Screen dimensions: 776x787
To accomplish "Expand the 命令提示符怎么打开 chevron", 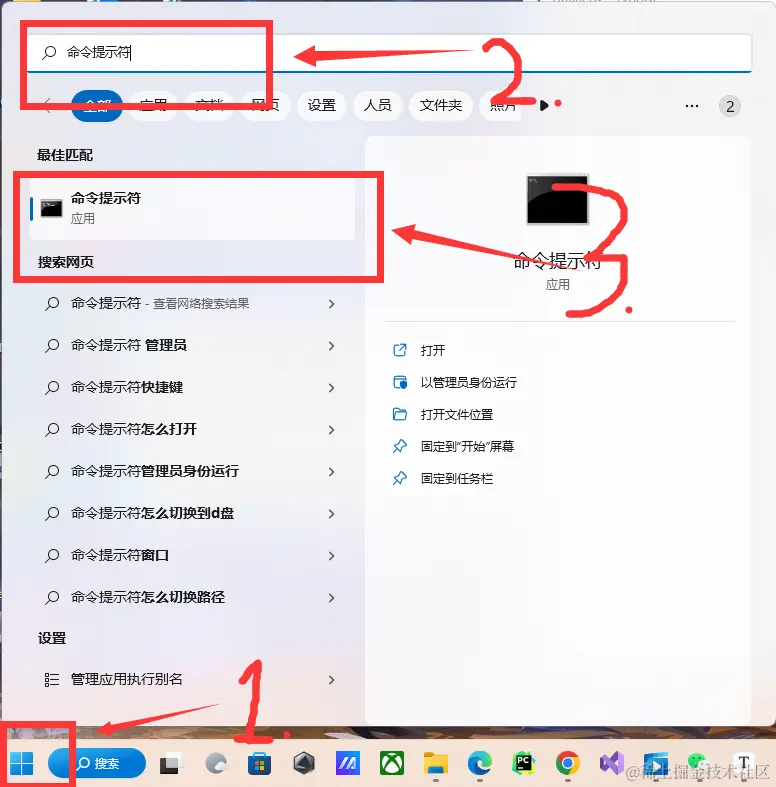I will (331, 430).
